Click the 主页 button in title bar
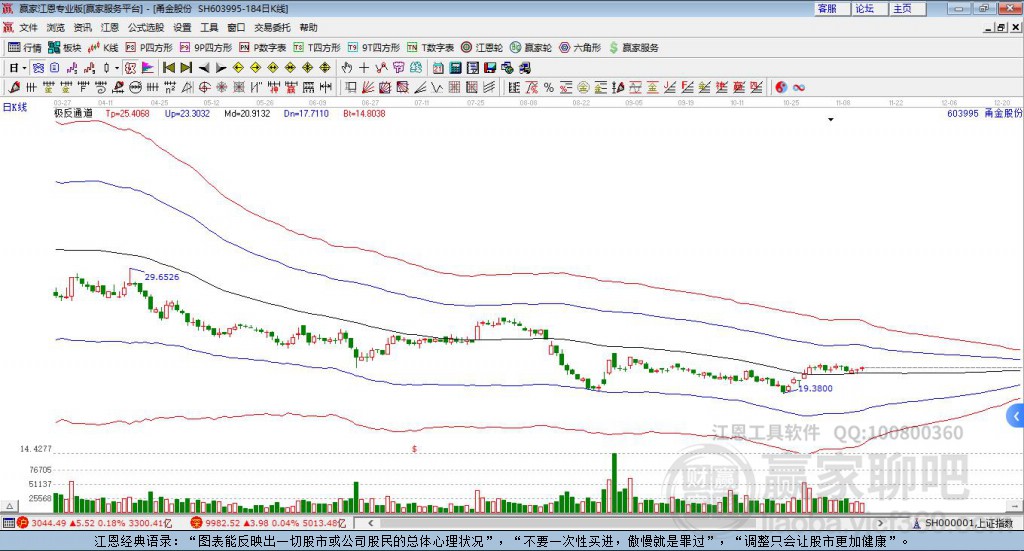 coord(908,8)
